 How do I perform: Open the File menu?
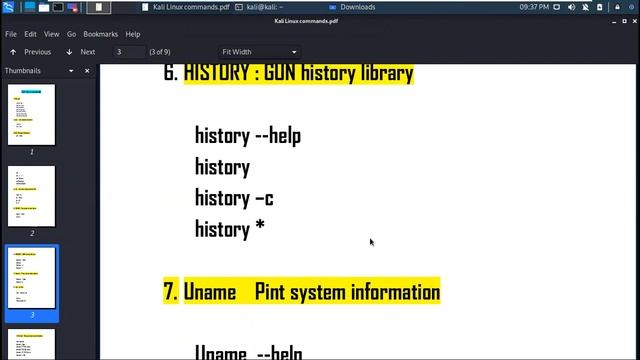pos(11,34)
